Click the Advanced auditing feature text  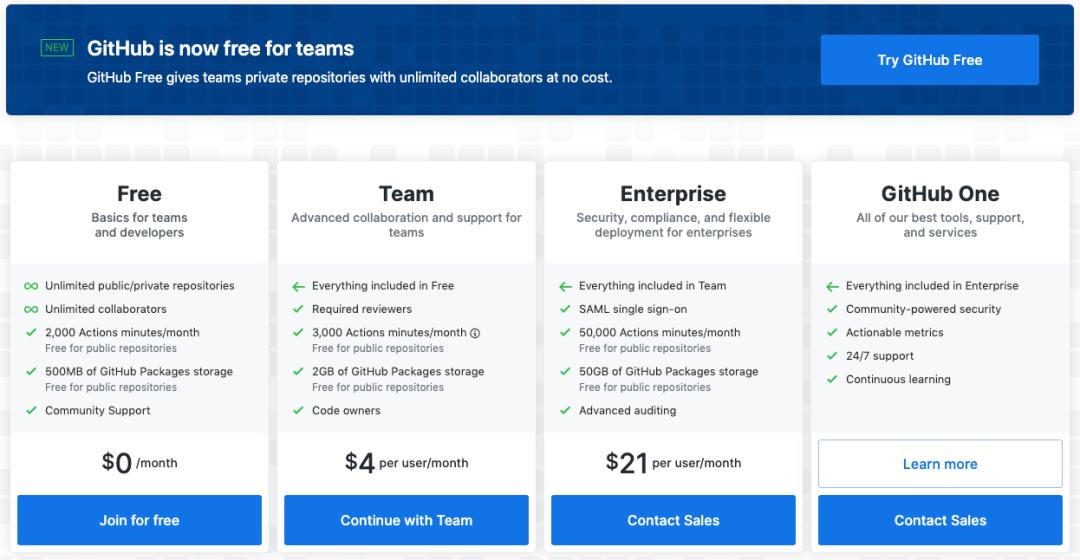pos(627,411)
